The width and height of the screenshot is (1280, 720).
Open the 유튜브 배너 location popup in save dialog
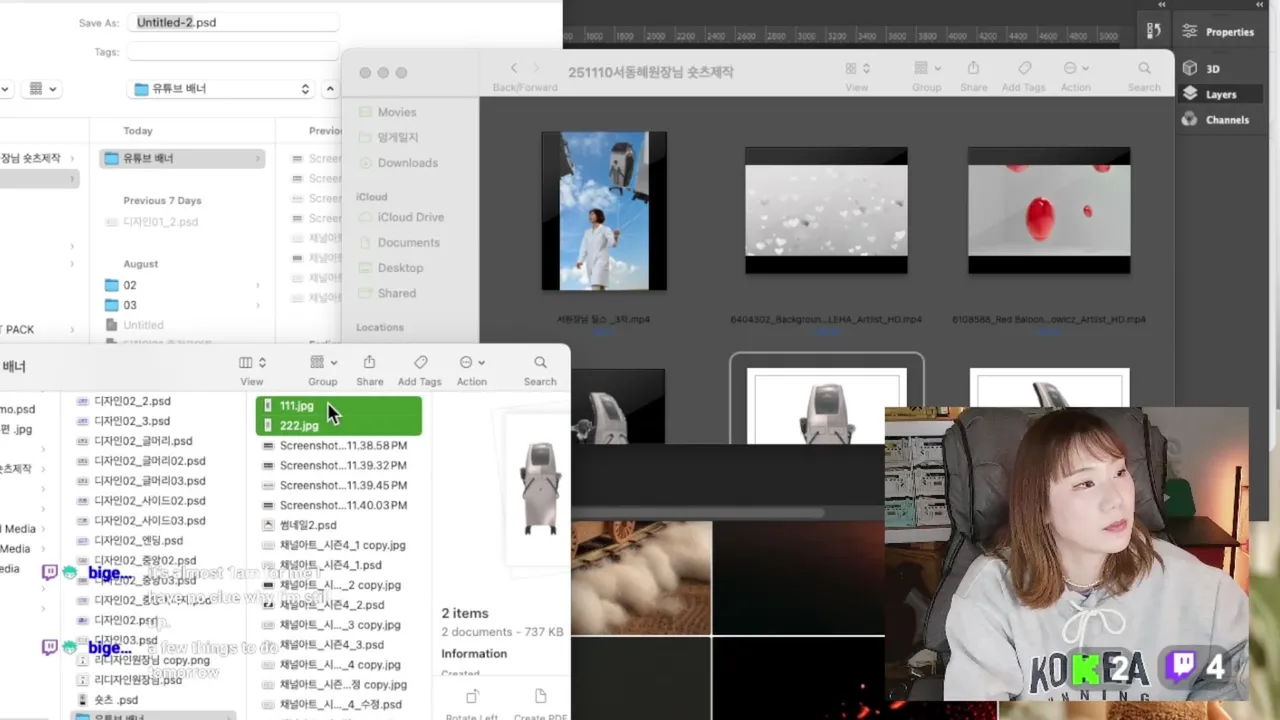coord(221,89)
